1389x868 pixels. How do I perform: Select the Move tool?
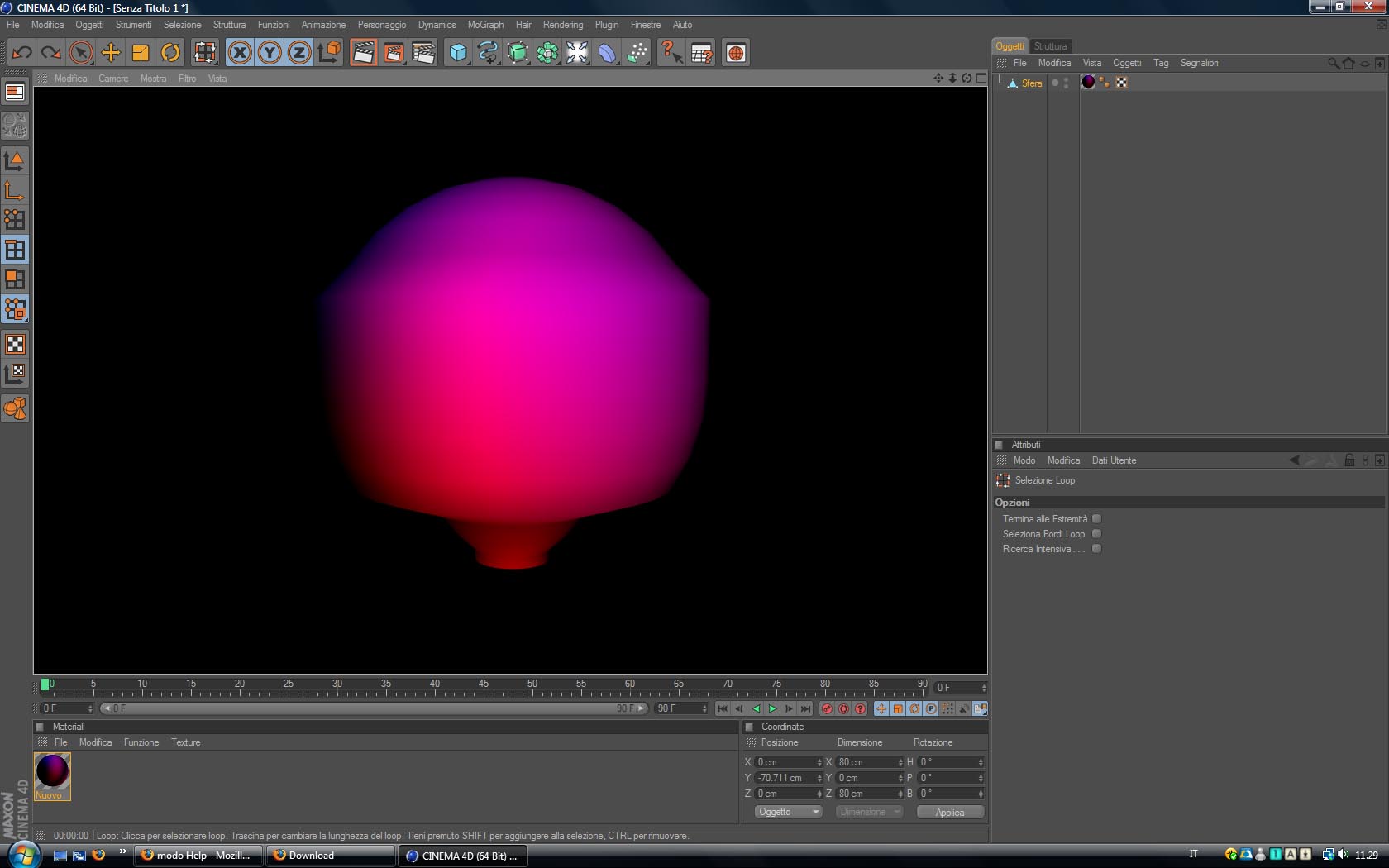click(111, 53)
